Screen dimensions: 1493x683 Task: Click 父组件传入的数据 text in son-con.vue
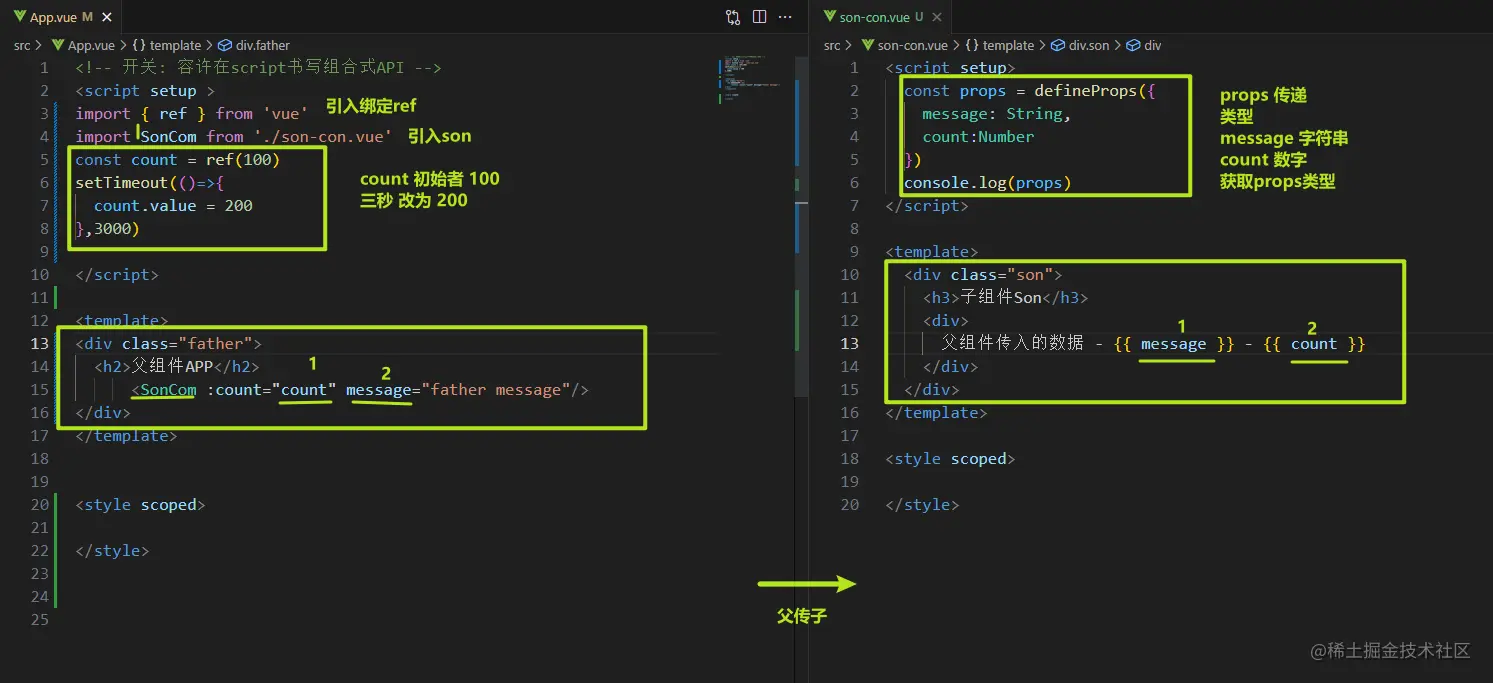tap(1012, 343)
